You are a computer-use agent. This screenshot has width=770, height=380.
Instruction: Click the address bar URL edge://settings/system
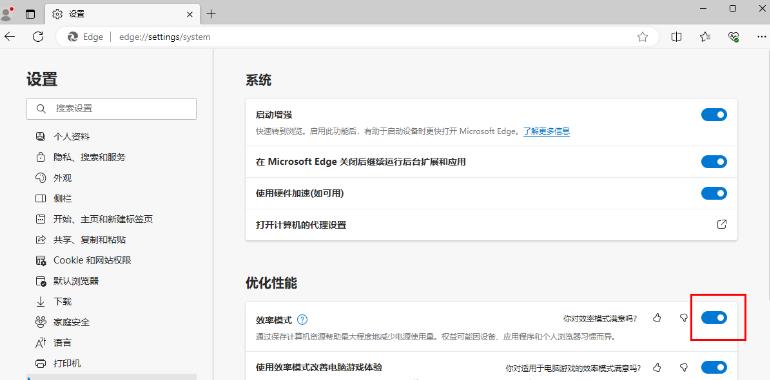point(165,37)
